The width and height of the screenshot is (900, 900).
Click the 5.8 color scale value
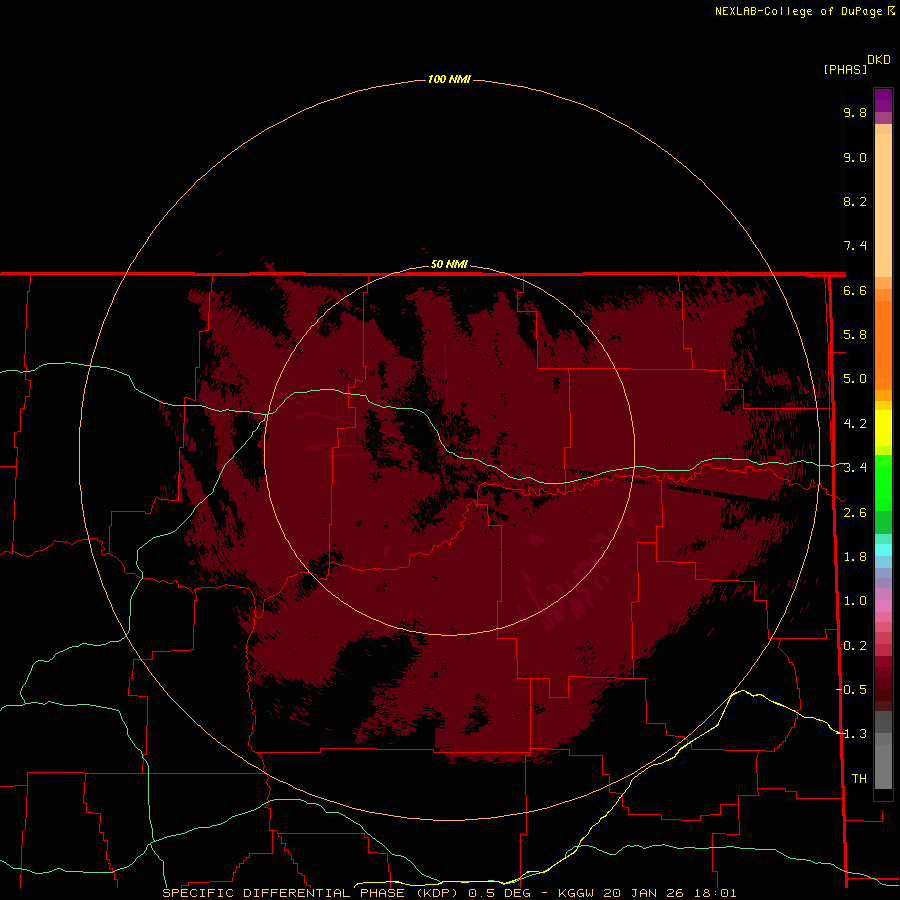tap(855, 335)
